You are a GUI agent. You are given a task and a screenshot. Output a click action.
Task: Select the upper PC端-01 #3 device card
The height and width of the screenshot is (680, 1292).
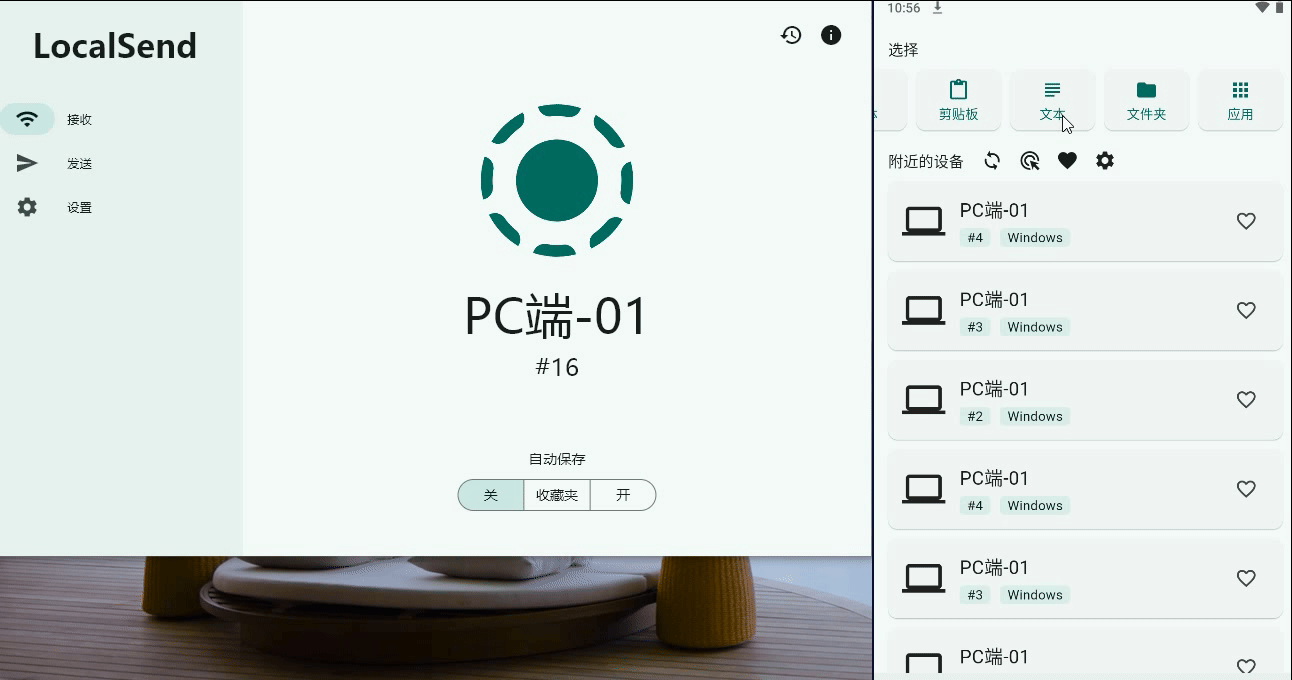(x=1085, y=311)
